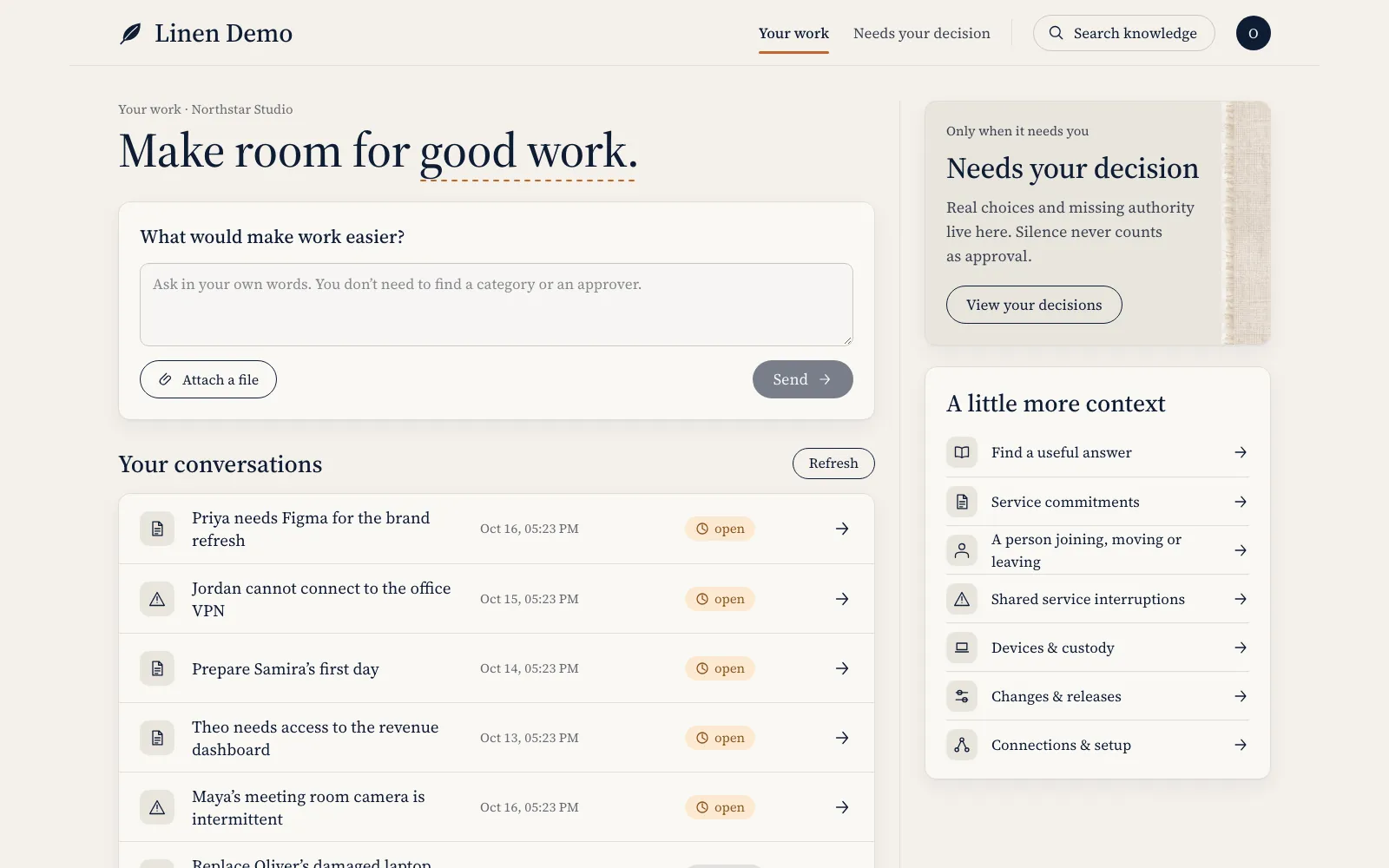
Task: Click the open status badge on Maya camera row
Action: (x=720, y=807)
